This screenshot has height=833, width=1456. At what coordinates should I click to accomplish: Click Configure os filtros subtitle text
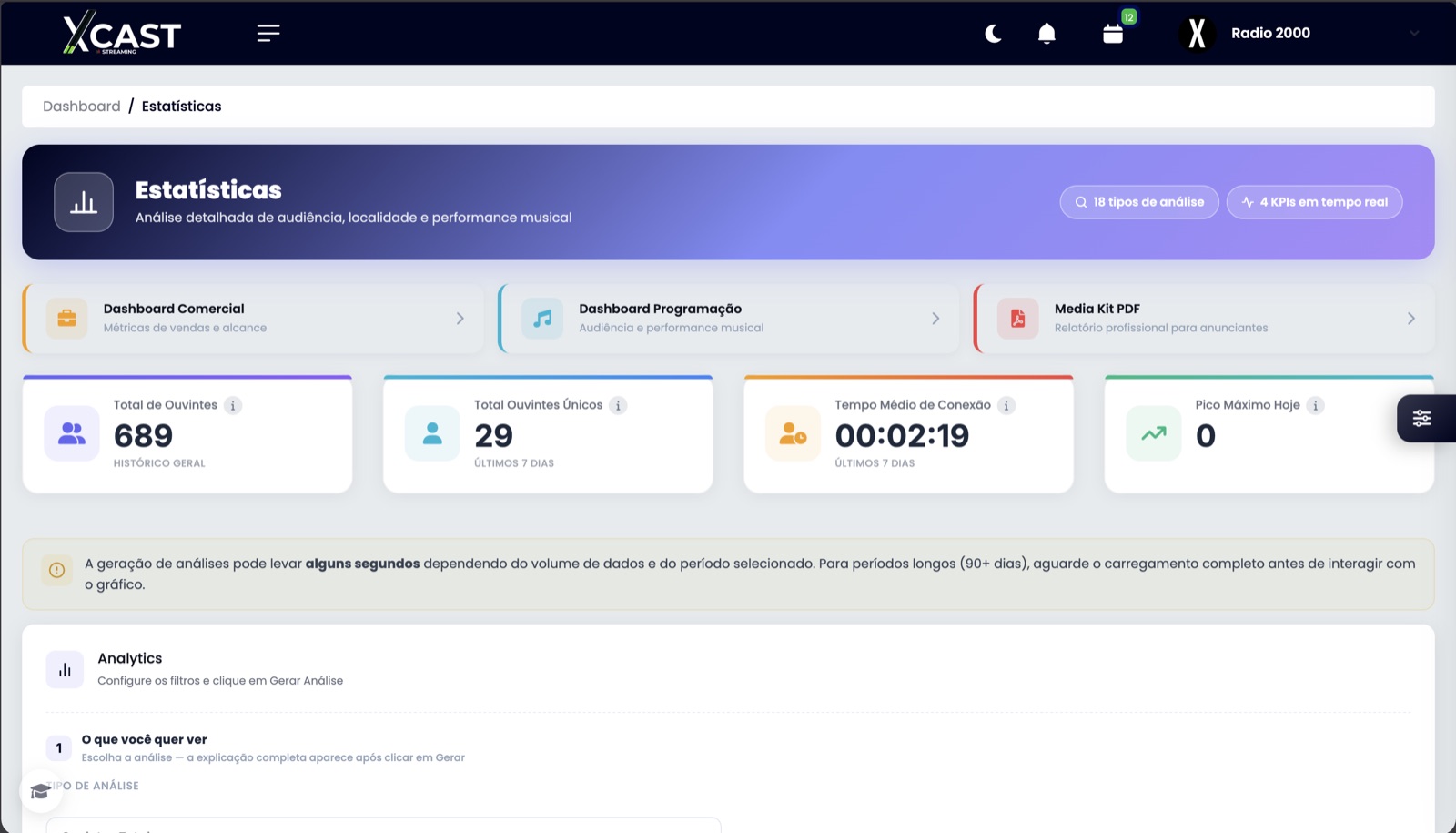point(220,681)
